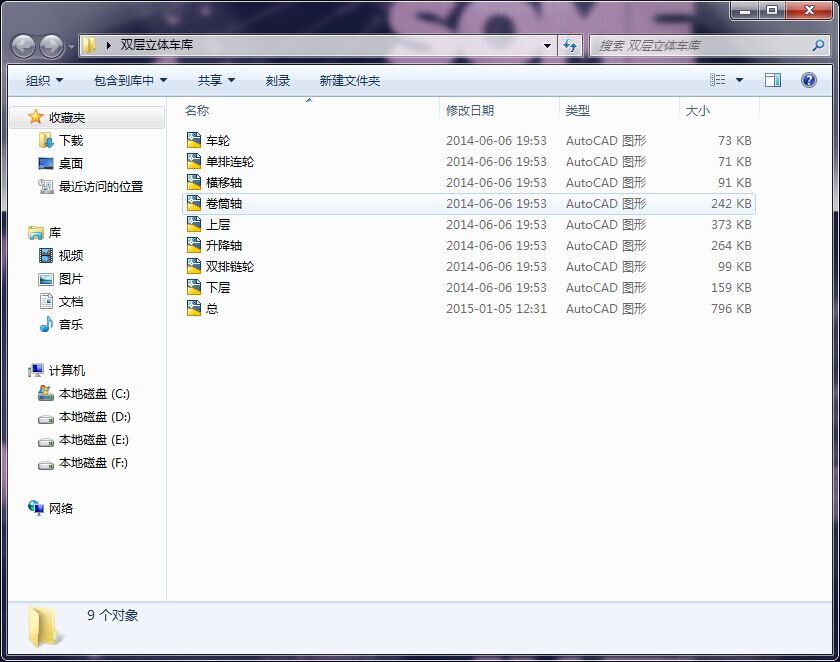Image resolution: width=840 pixels, height=662 pixels.
Task: Sort by the 大小 column header
Action: 719,110
